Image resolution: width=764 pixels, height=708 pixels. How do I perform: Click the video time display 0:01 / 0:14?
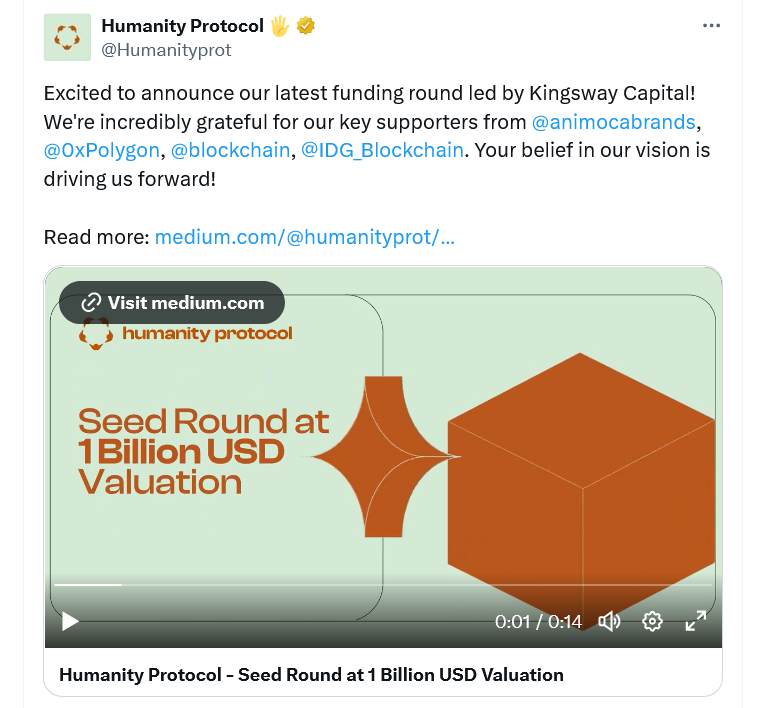pos(538,622)
